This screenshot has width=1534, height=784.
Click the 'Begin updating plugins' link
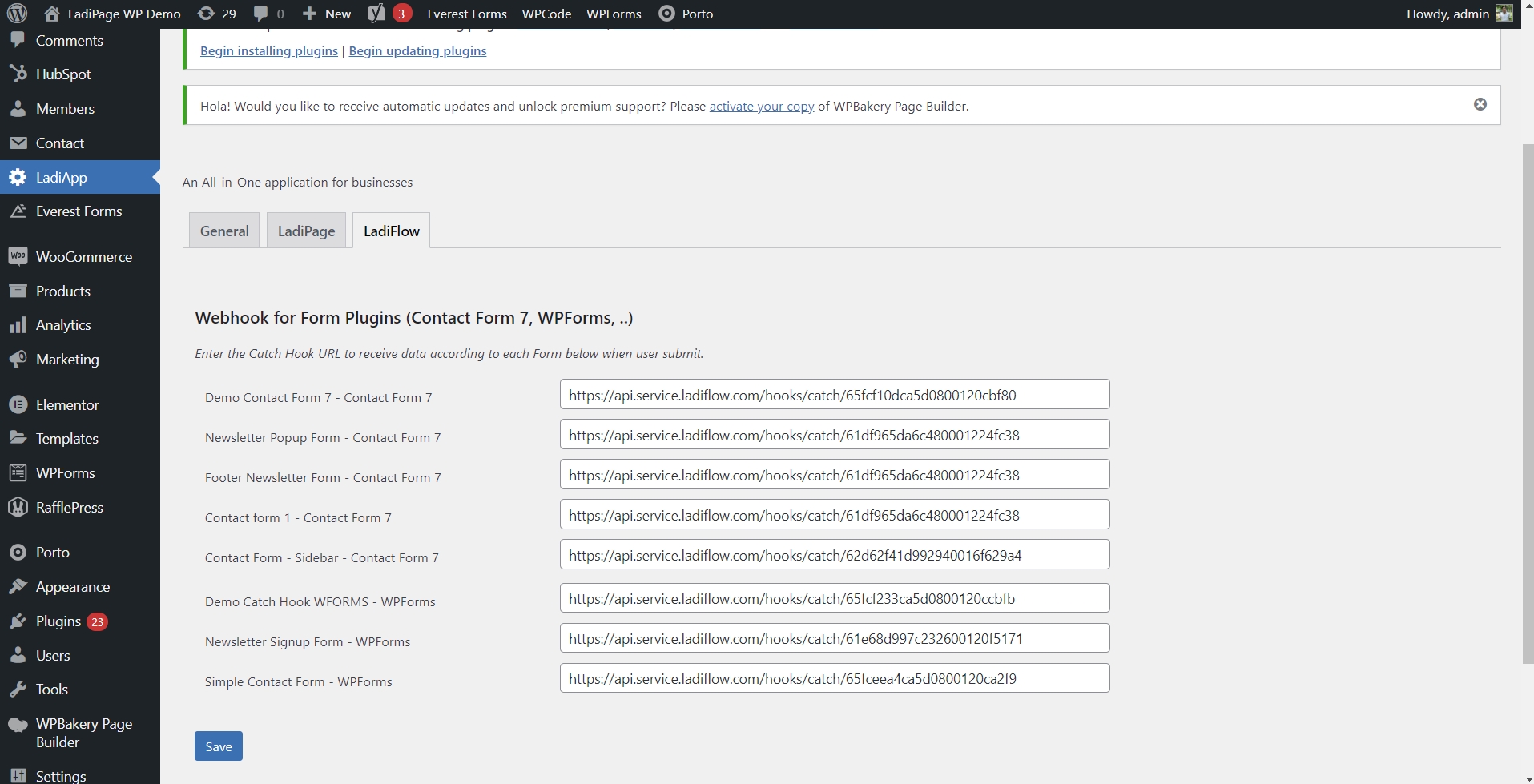[x=417, y=50]
